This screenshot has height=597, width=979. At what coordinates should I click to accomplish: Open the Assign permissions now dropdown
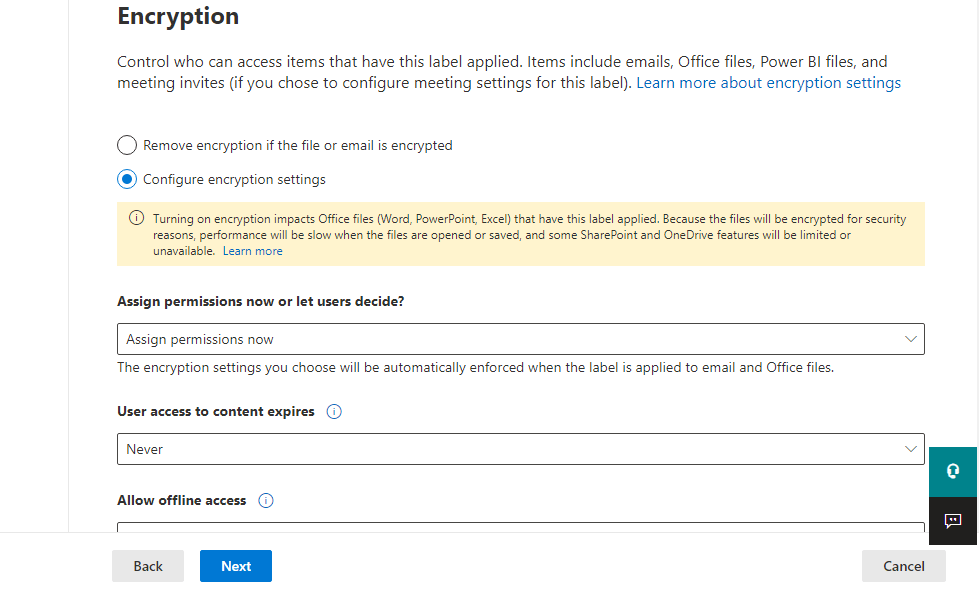point(521,339)
